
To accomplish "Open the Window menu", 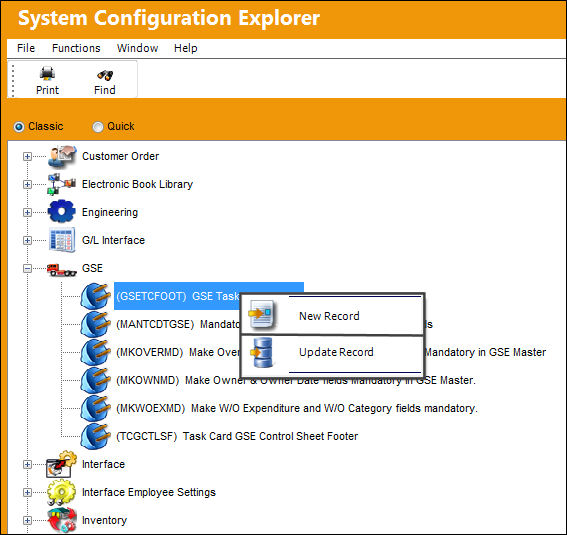I will coord(137,48).
